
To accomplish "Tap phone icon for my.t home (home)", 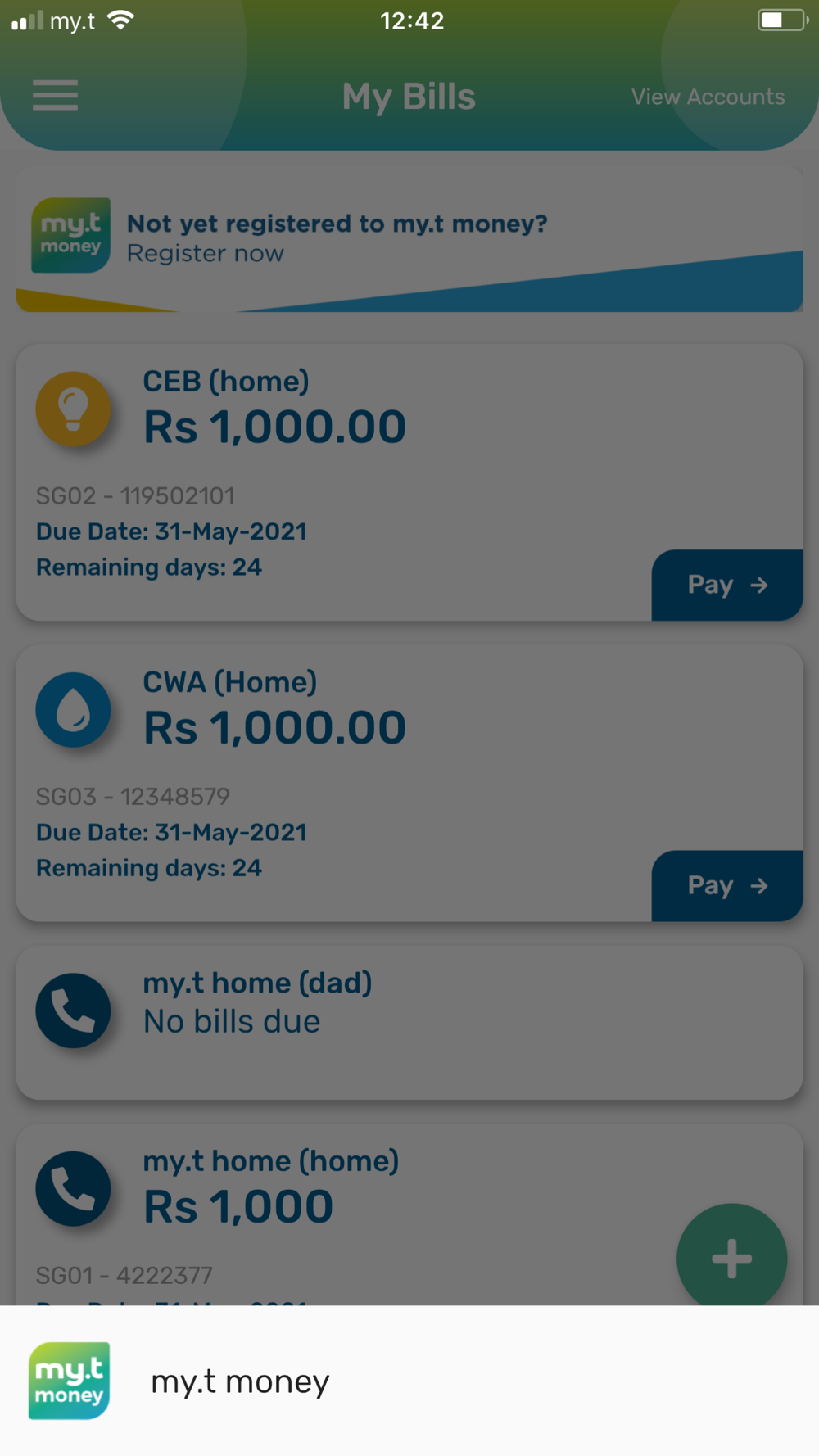I will [73, 1188].
